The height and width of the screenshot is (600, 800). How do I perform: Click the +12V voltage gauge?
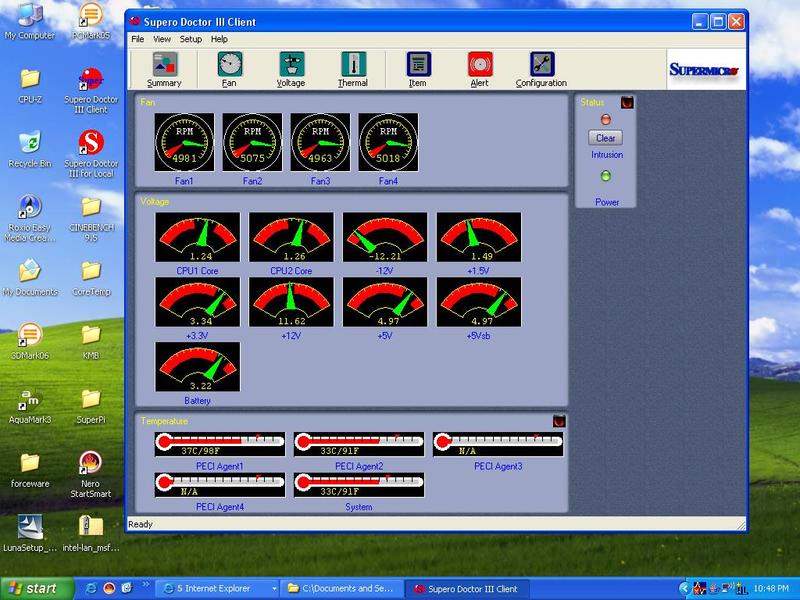click(x=291, y=302)
